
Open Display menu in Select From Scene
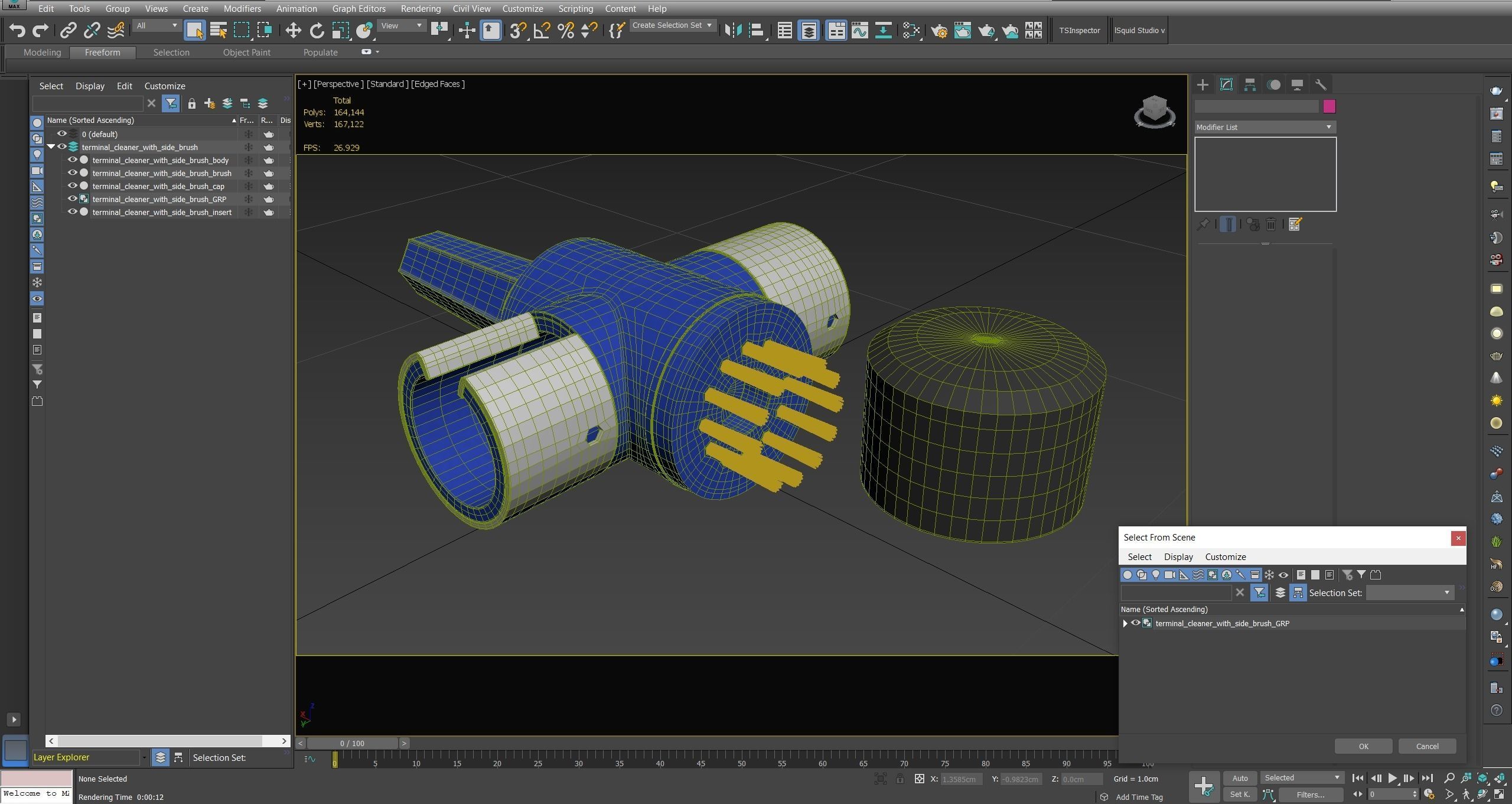click(x=1178, y=557)
